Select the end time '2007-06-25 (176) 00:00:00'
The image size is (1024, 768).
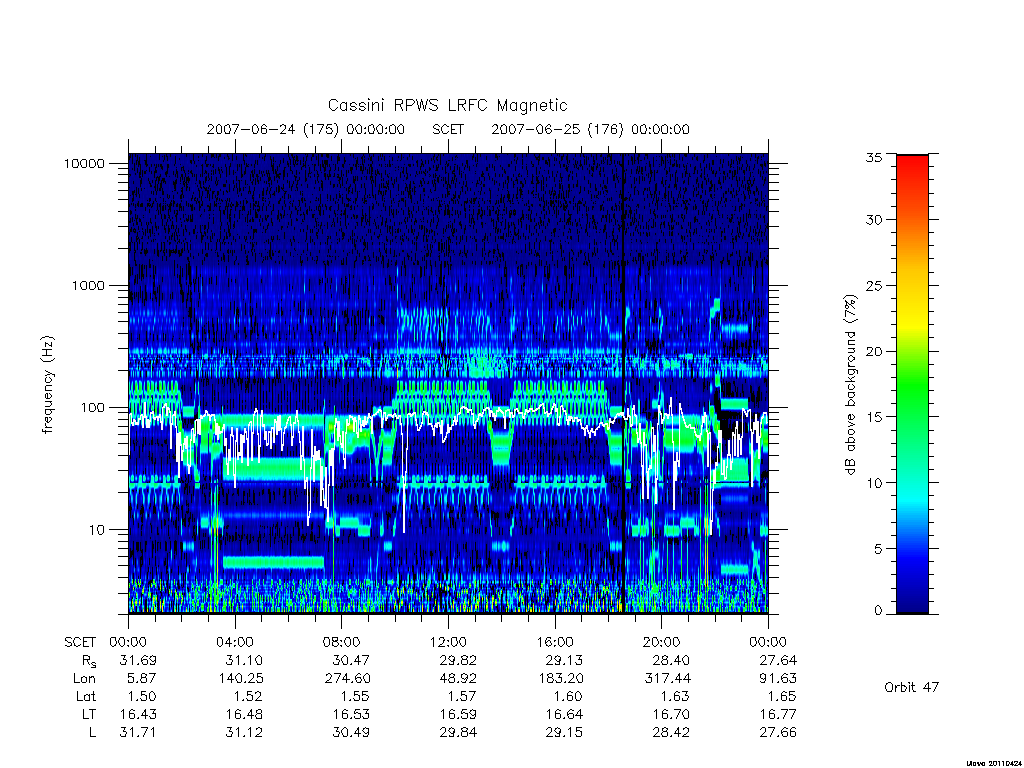coord(590,129)
